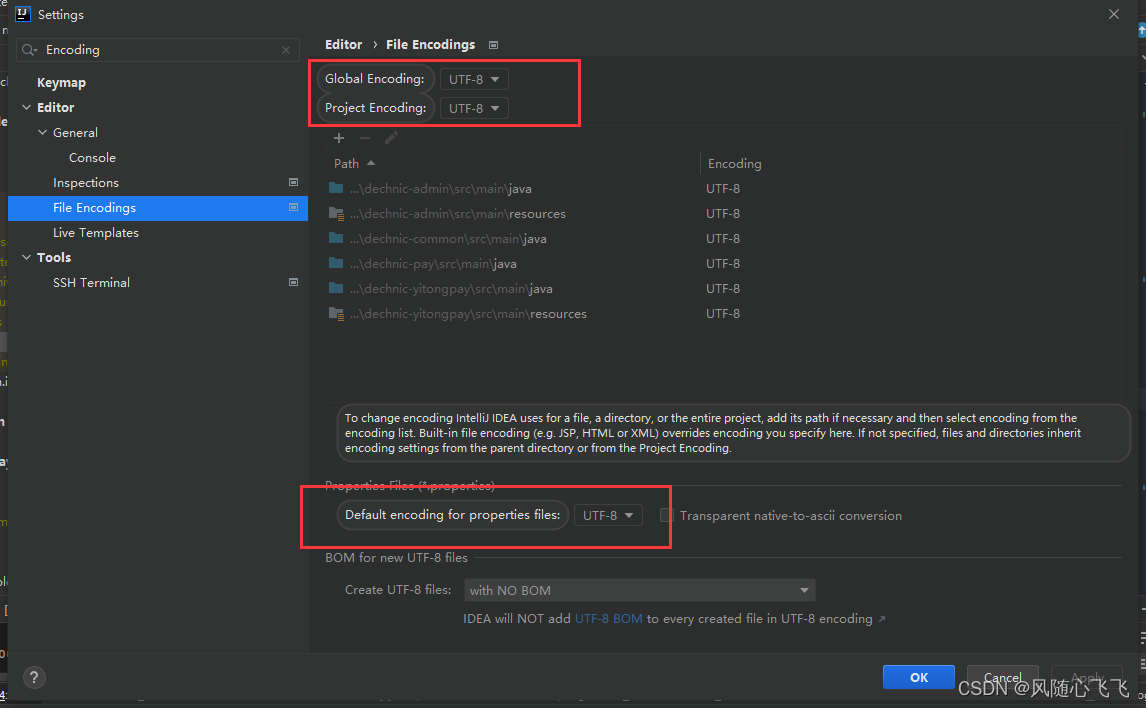Click the settings icon beside File Encodings breadcrumb
The height and width of the screenshot is (708, 1146).
(x=493, y=44)
